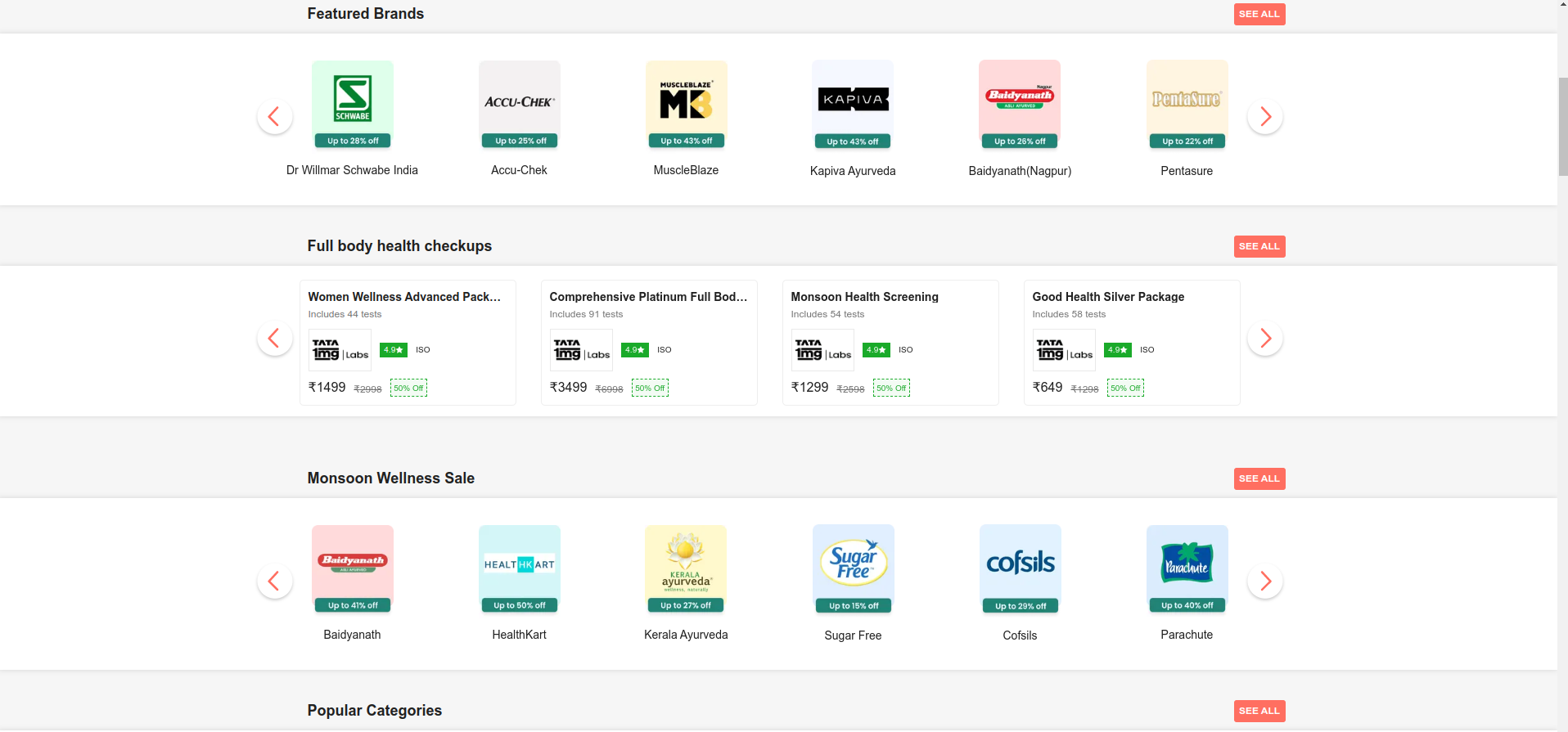This screenshot has width=1568, height=732.
Task: Click Tata 1mg Labs logo on Comprehensive Platinum card
Action: tap(581, 350)
